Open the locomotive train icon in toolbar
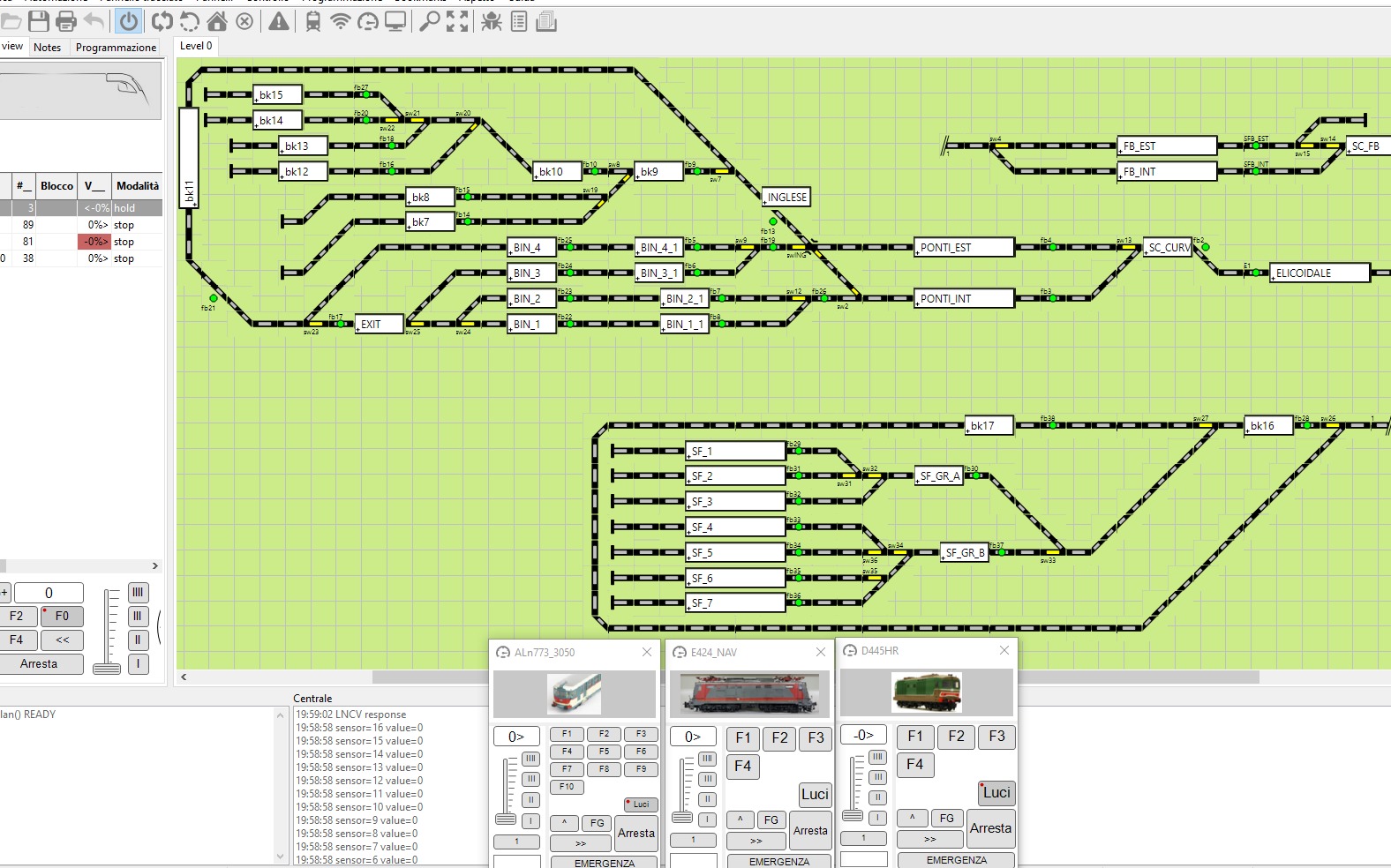The height and width of the screenshot is (868, 1391). (313, 21)
